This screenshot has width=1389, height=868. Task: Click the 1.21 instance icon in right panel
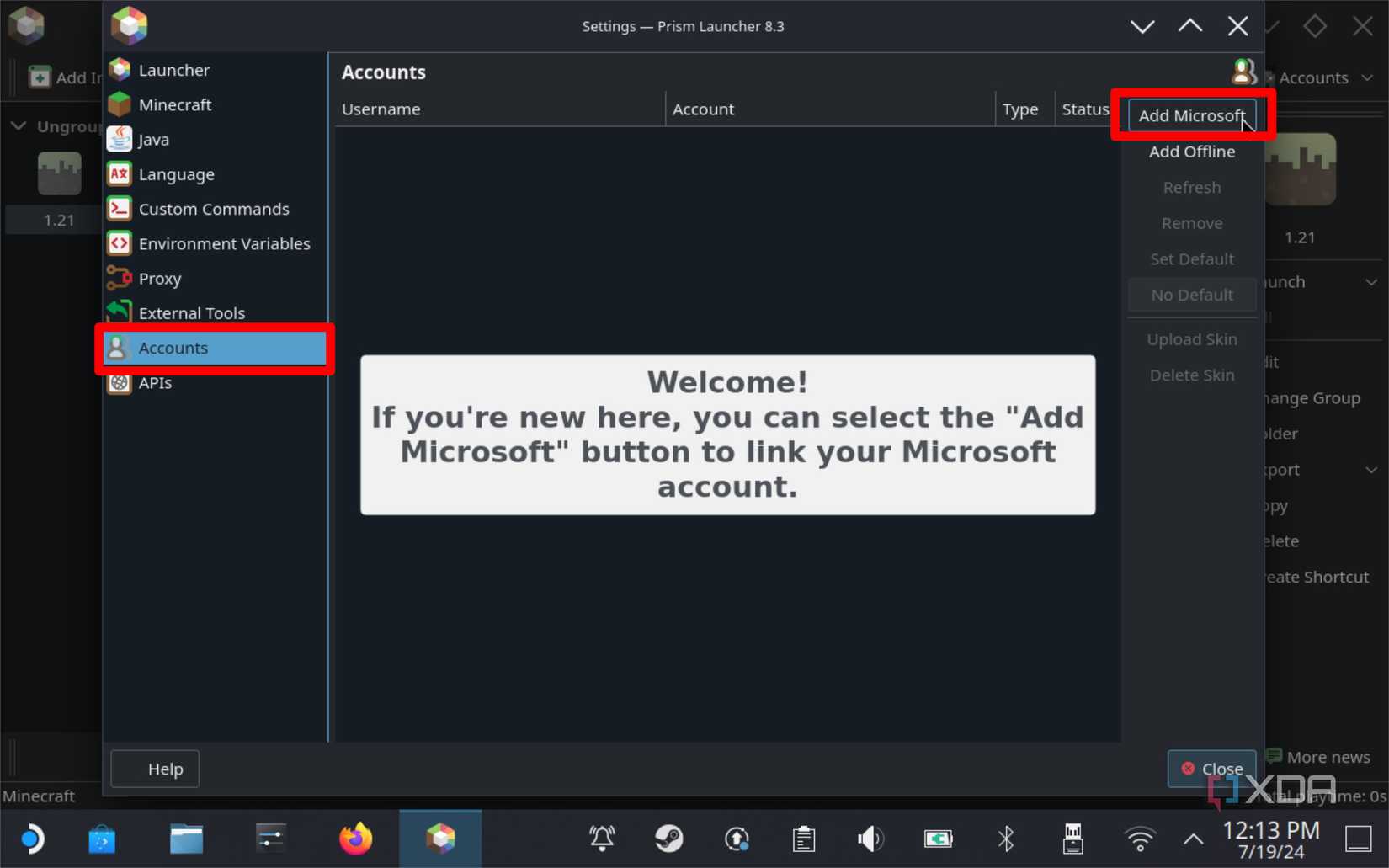point(1300,169)
